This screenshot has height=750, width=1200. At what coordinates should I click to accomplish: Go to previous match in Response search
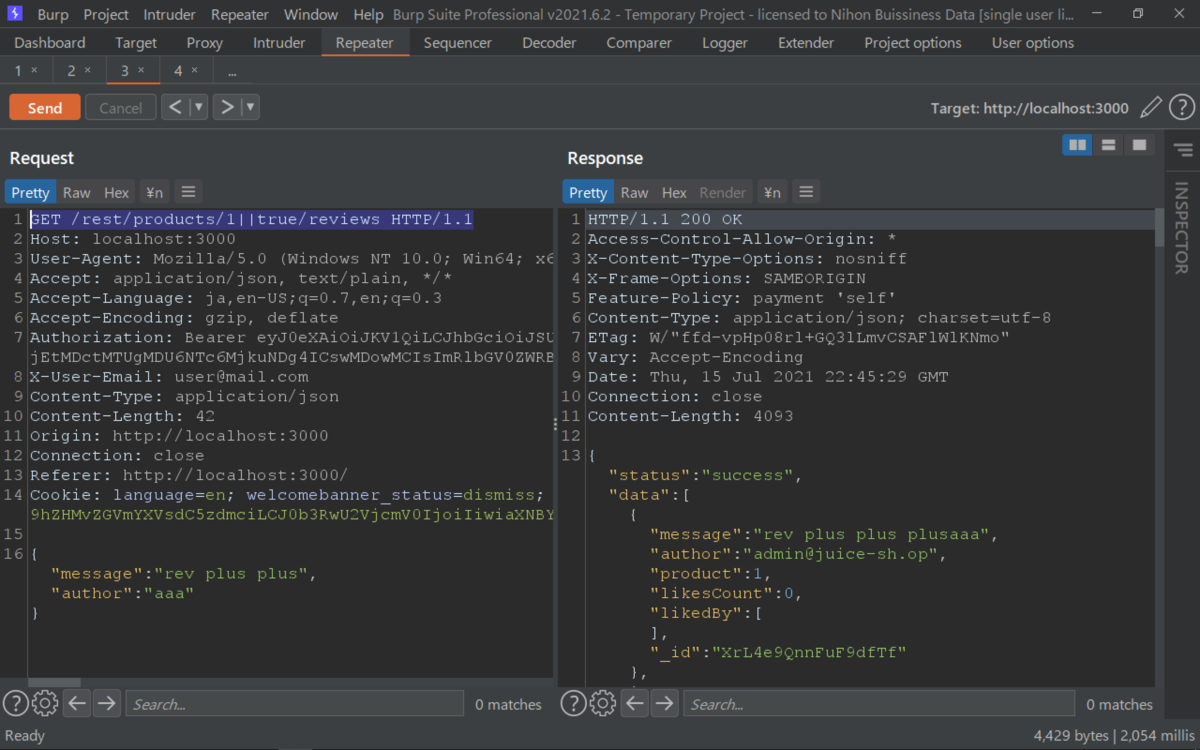(x=635, y=704)
